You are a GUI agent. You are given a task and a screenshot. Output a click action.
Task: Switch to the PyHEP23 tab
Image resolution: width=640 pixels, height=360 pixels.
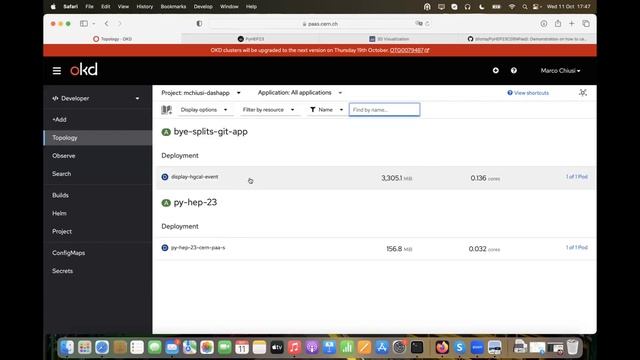(x=251, y=39)
